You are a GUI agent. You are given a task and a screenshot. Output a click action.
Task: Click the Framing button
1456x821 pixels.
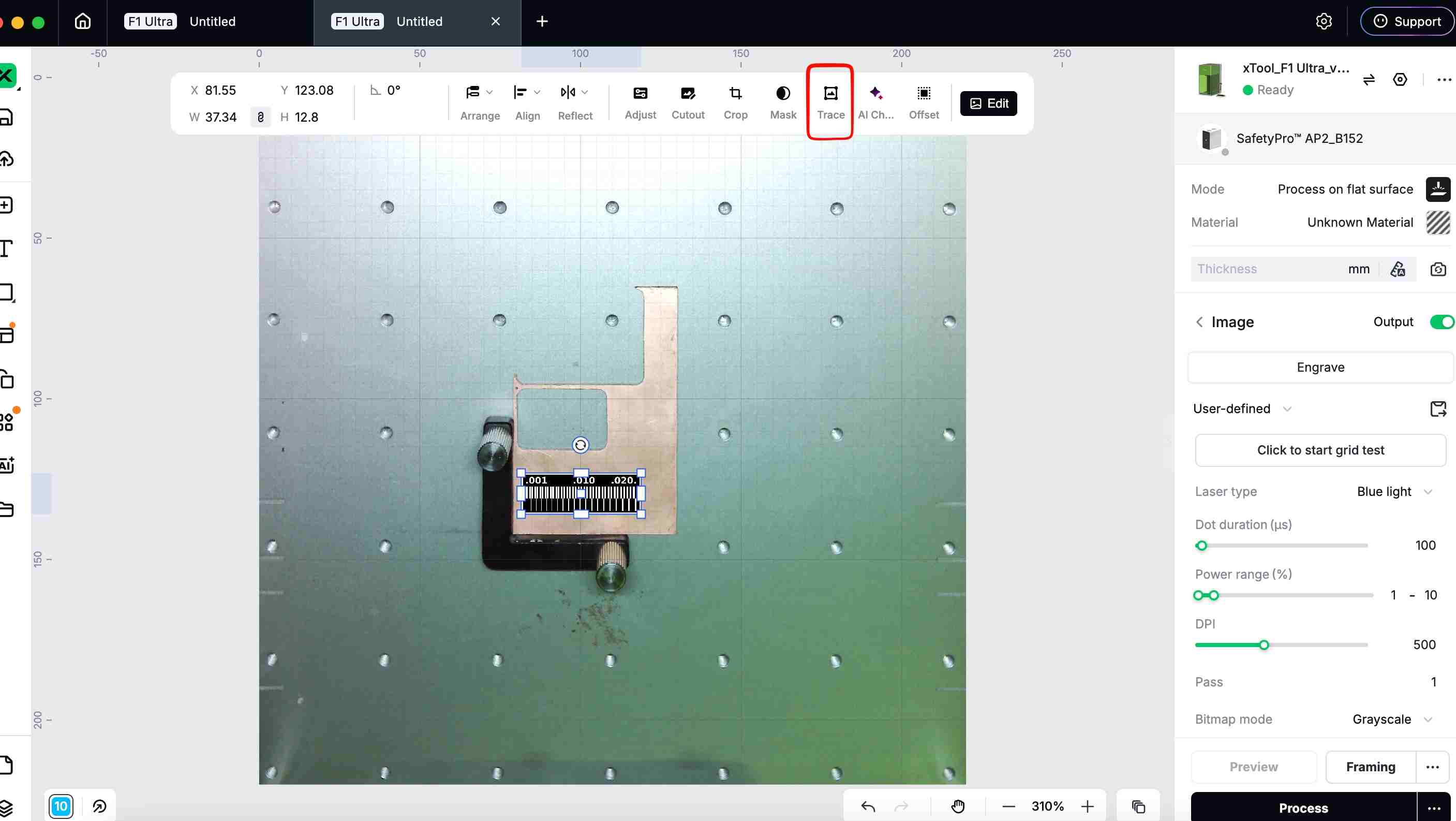click(x=1370, y=767)
